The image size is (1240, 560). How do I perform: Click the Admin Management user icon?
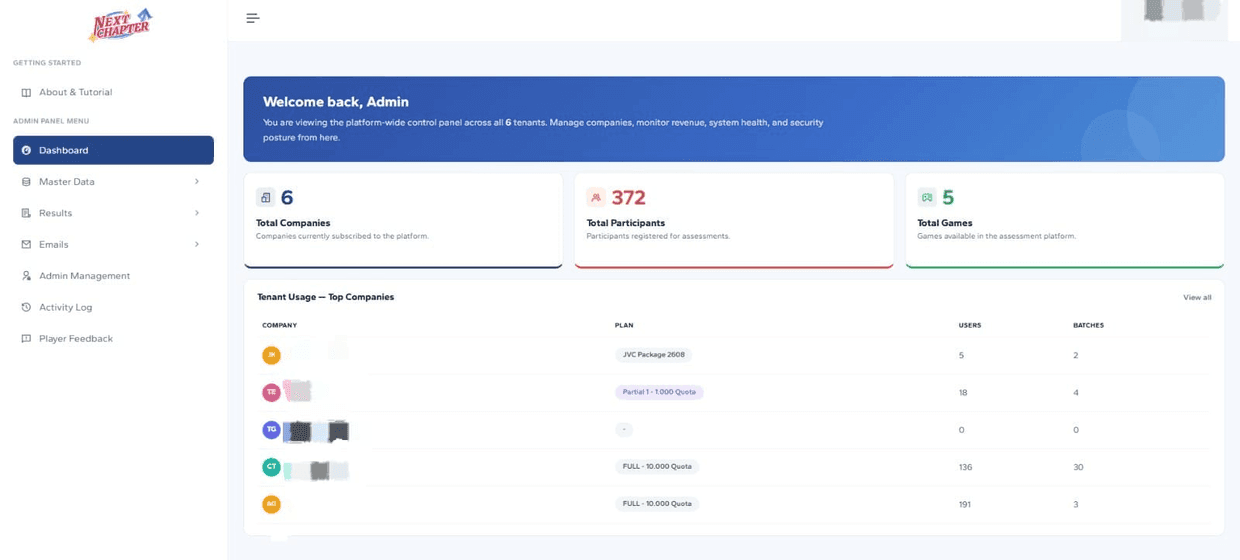26,276
